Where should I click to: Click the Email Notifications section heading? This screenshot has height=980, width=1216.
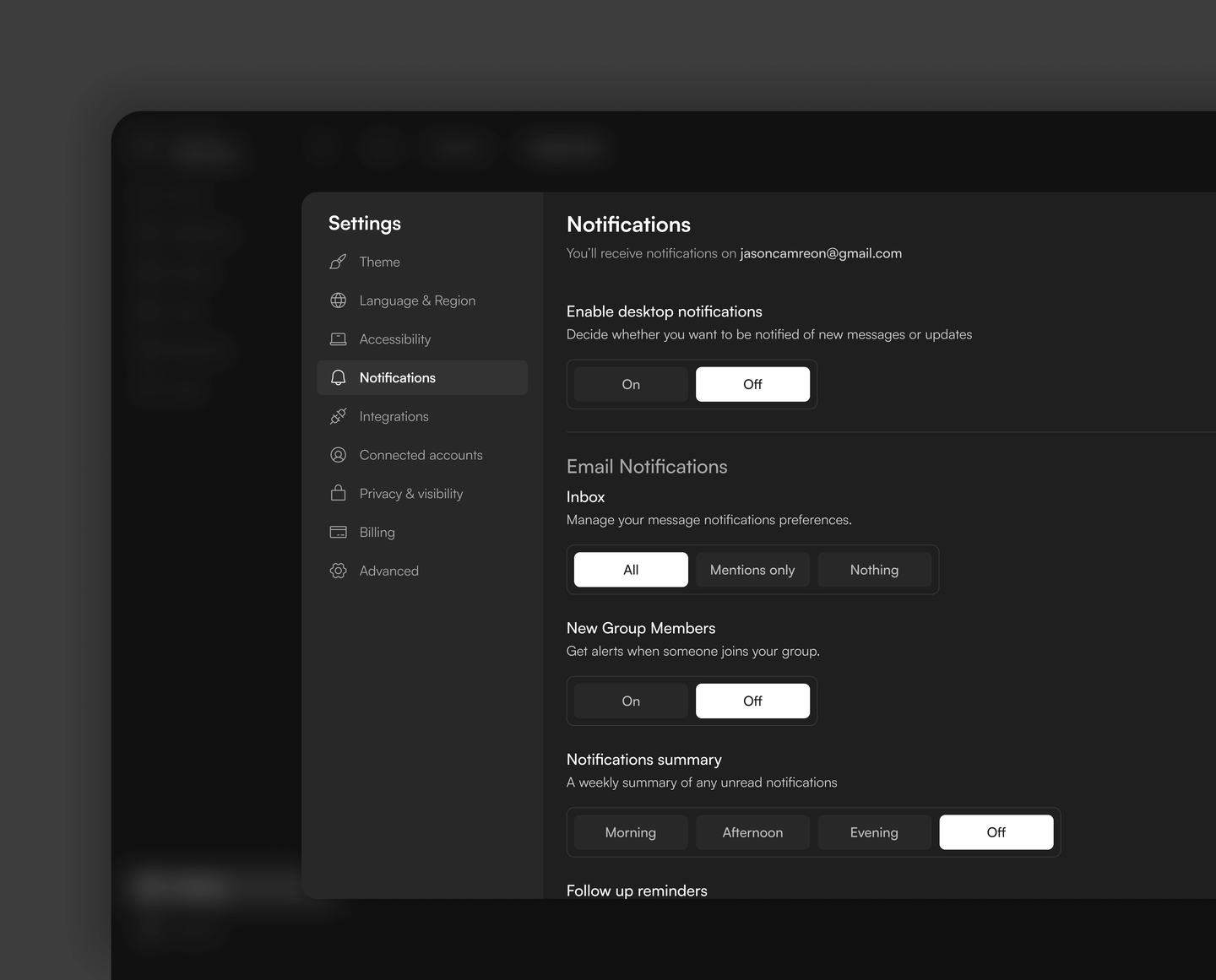[x=647, y=467]
